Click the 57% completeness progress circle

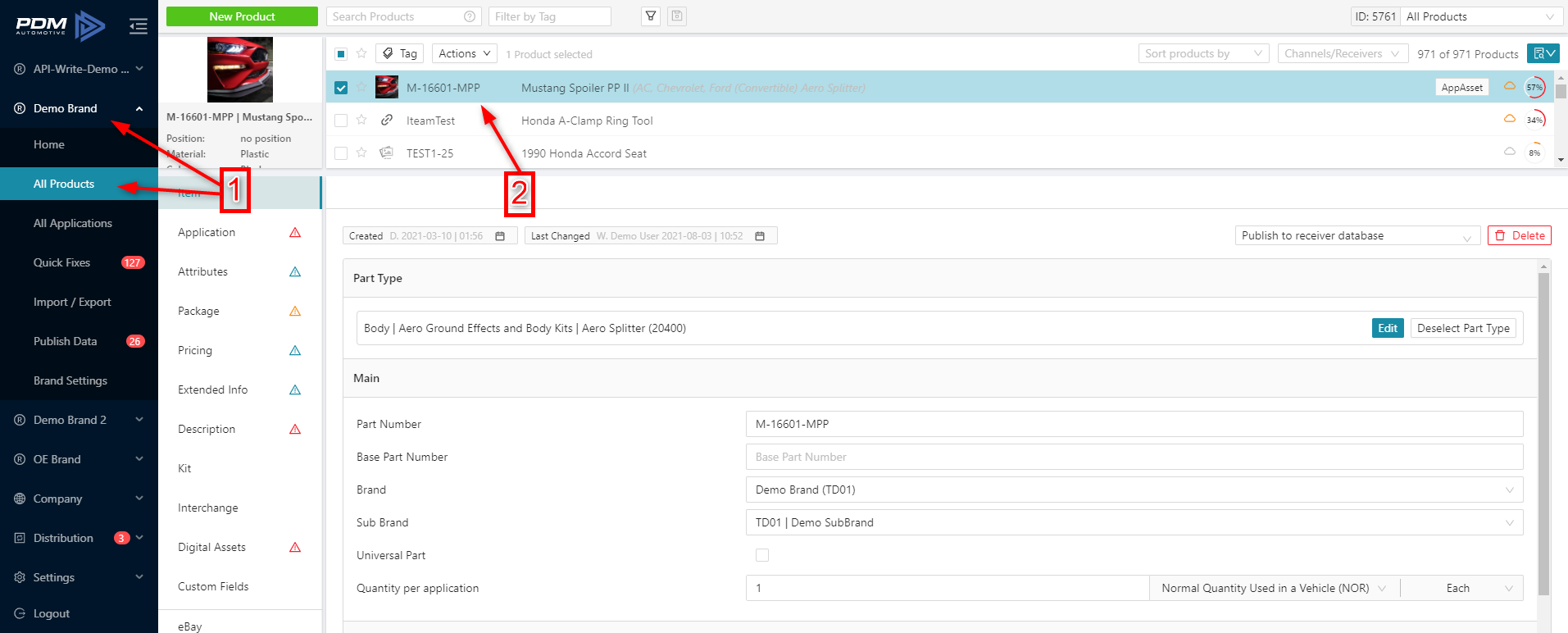(1534, 87)
